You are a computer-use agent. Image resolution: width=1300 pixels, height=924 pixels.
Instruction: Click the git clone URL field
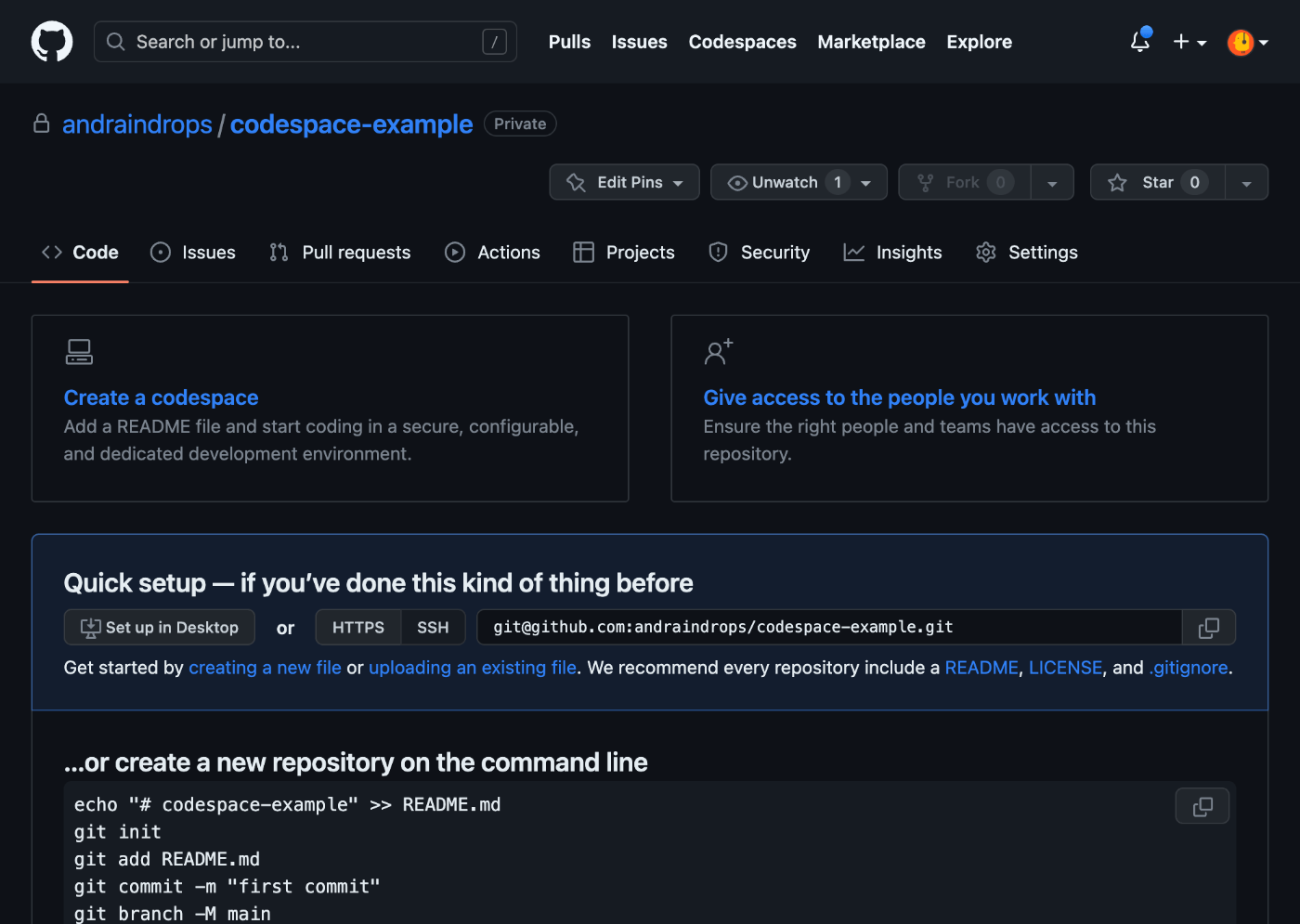pos(829,628)
